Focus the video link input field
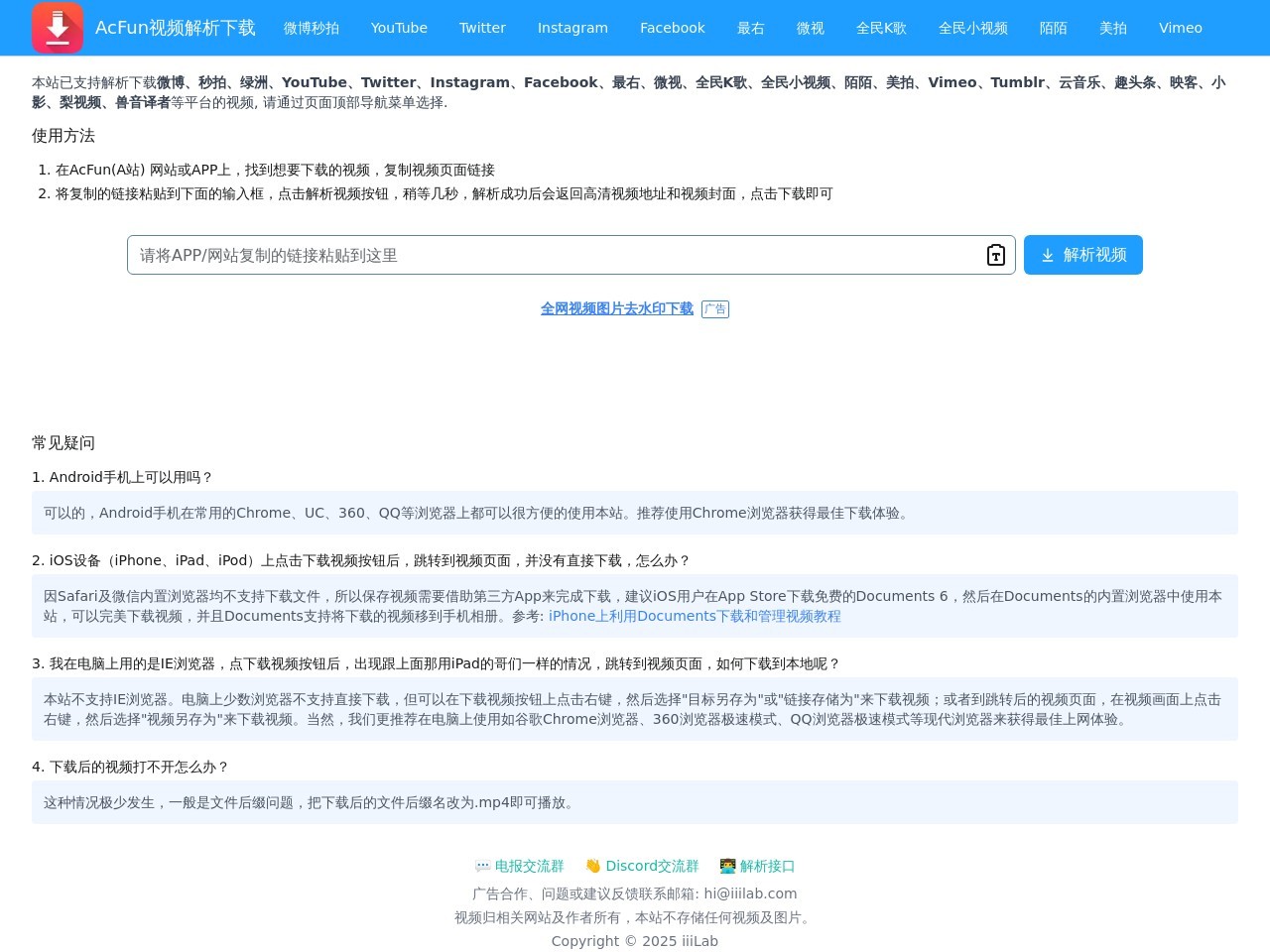The image size is (1270, 952). (x=556, y=255)
